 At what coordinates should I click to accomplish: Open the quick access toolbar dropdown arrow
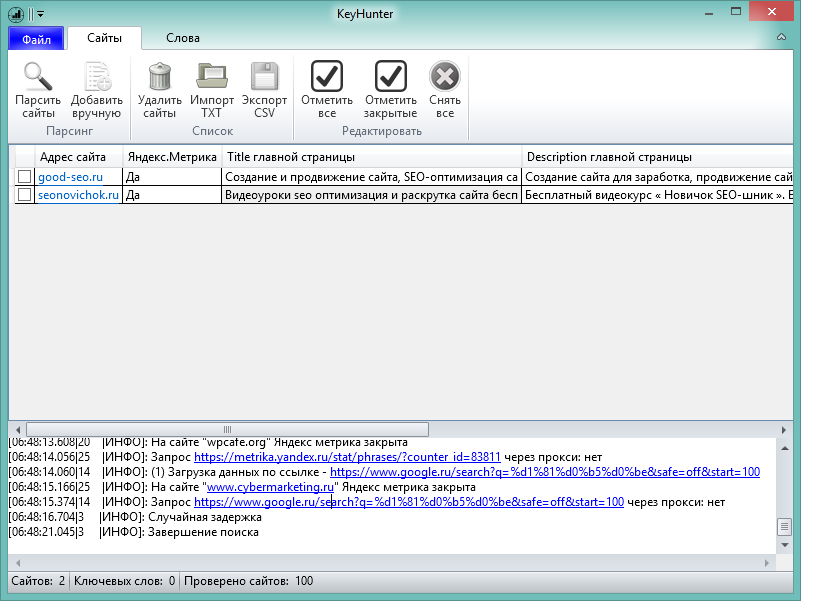(x=41, y=13)
